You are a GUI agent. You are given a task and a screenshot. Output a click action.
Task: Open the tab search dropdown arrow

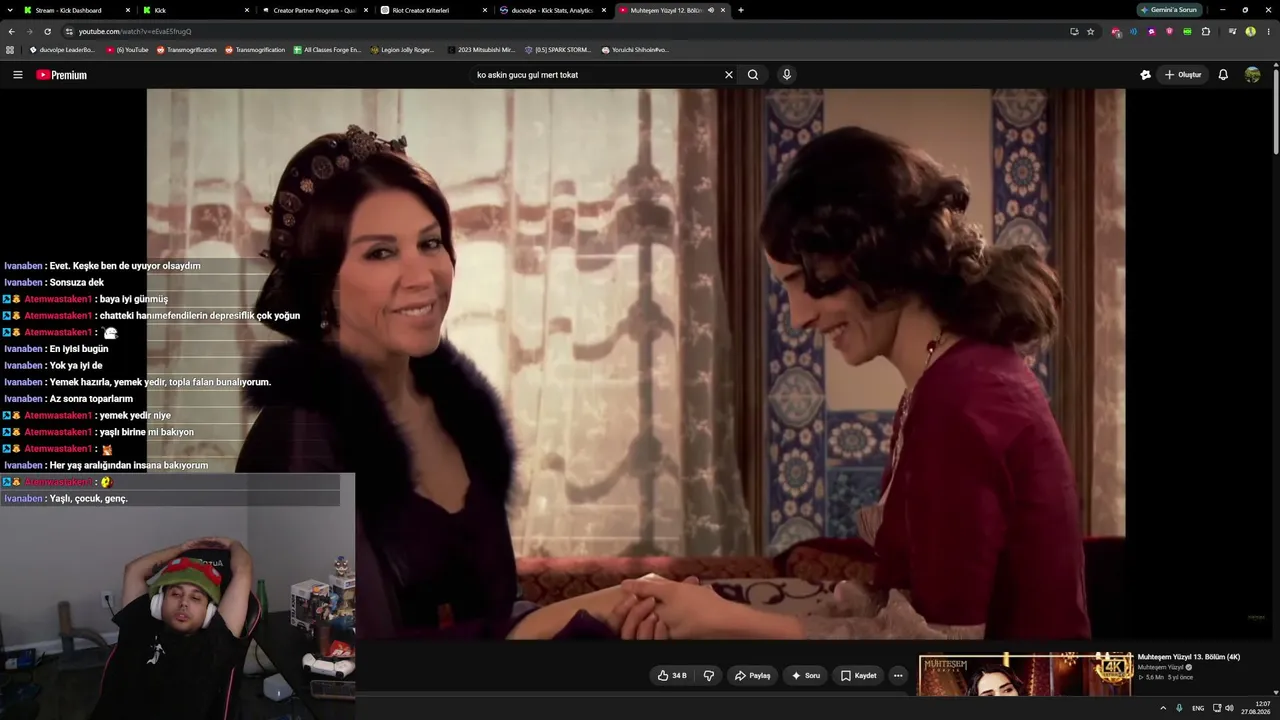(12, 10)
